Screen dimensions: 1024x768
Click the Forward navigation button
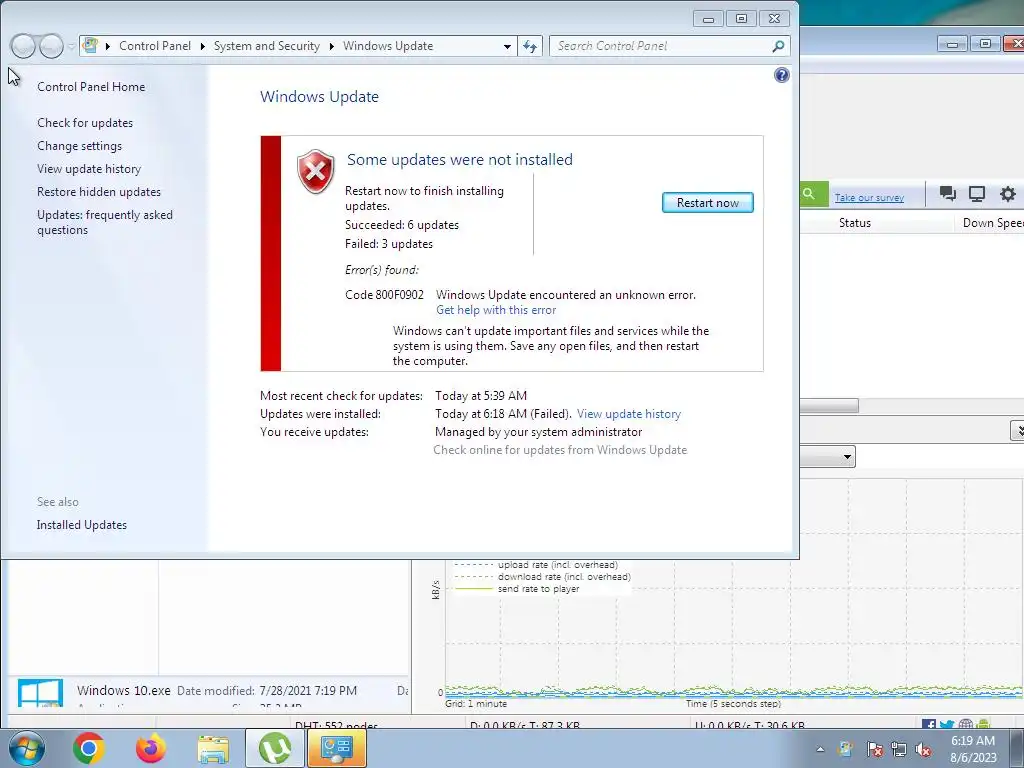(x=52, y=46)
